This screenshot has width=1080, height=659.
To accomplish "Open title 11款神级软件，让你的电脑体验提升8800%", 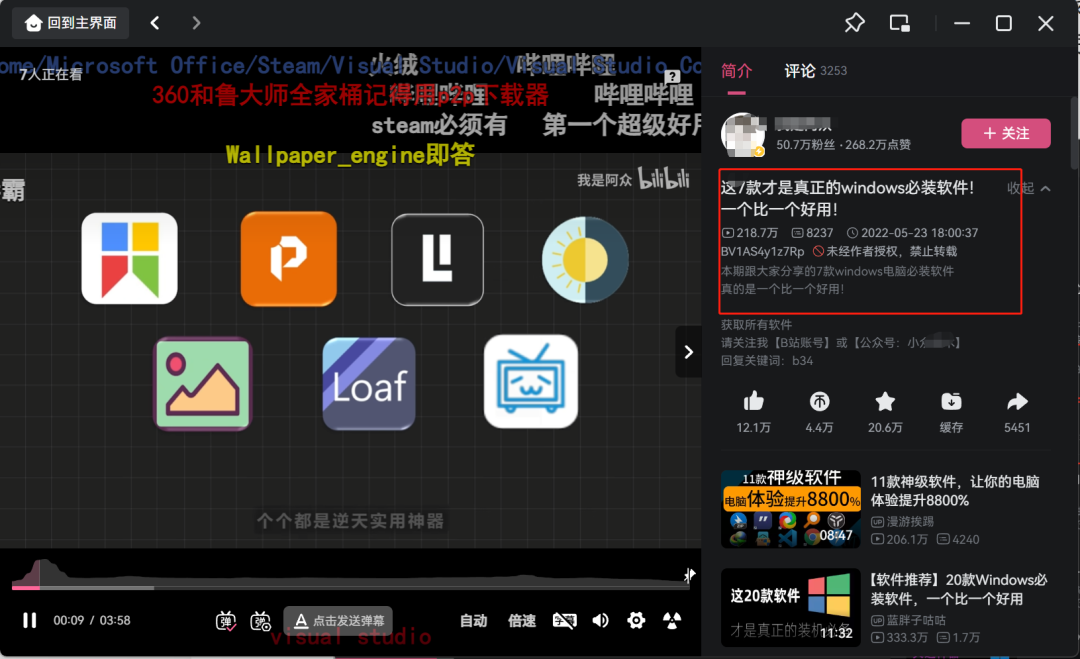I will tap(955, 491).
